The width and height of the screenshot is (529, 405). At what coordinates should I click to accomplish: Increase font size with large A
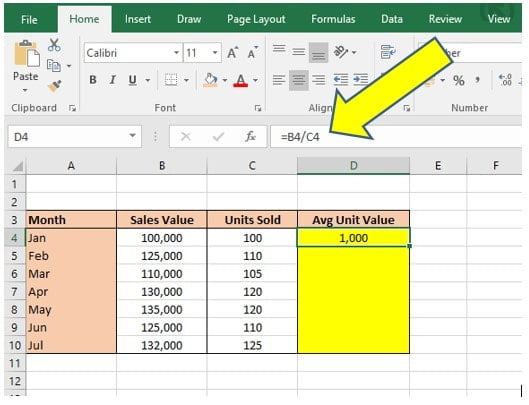(232, 53)
